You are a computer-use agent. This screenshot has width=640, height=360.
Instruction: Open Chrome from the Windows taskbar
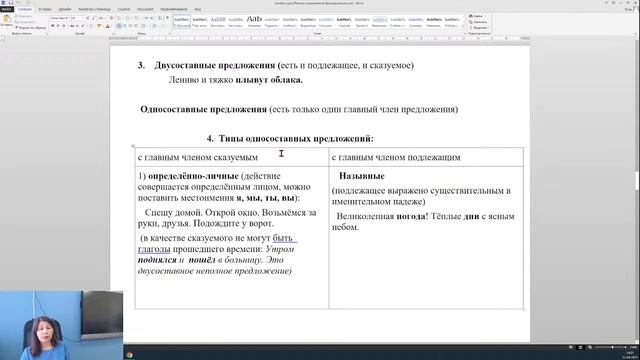129,355
